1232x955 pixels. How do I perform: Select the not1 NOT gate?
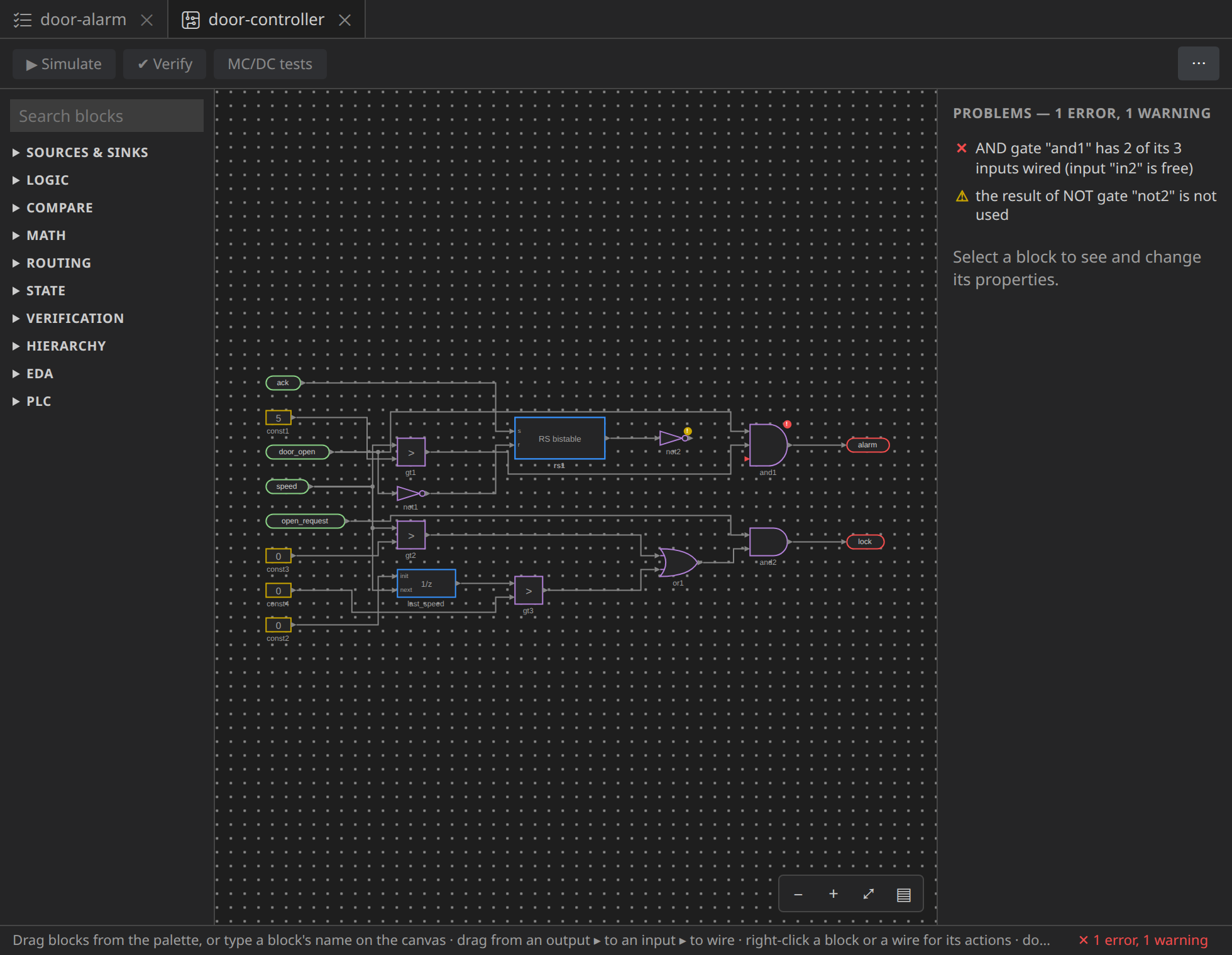click(411, 493)
